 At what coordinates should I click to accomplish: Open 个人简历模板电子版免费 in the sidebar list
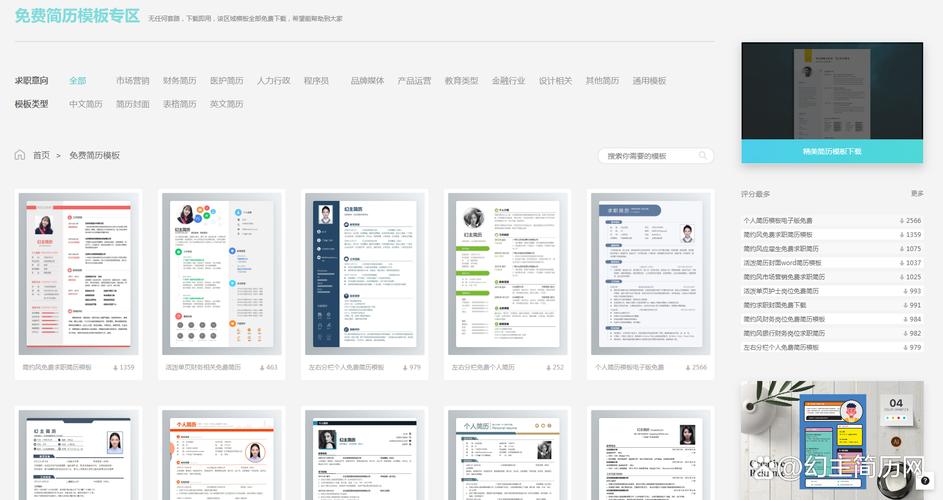pos(778,221)
